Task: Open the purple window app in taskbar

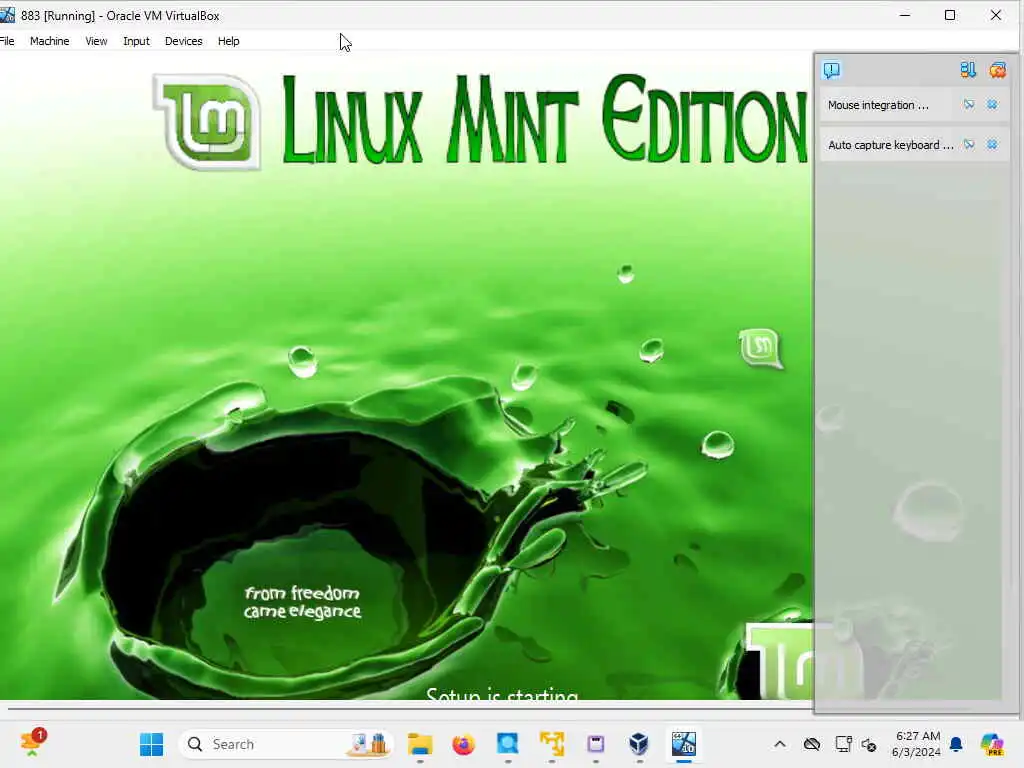Action: pos(596,744)
